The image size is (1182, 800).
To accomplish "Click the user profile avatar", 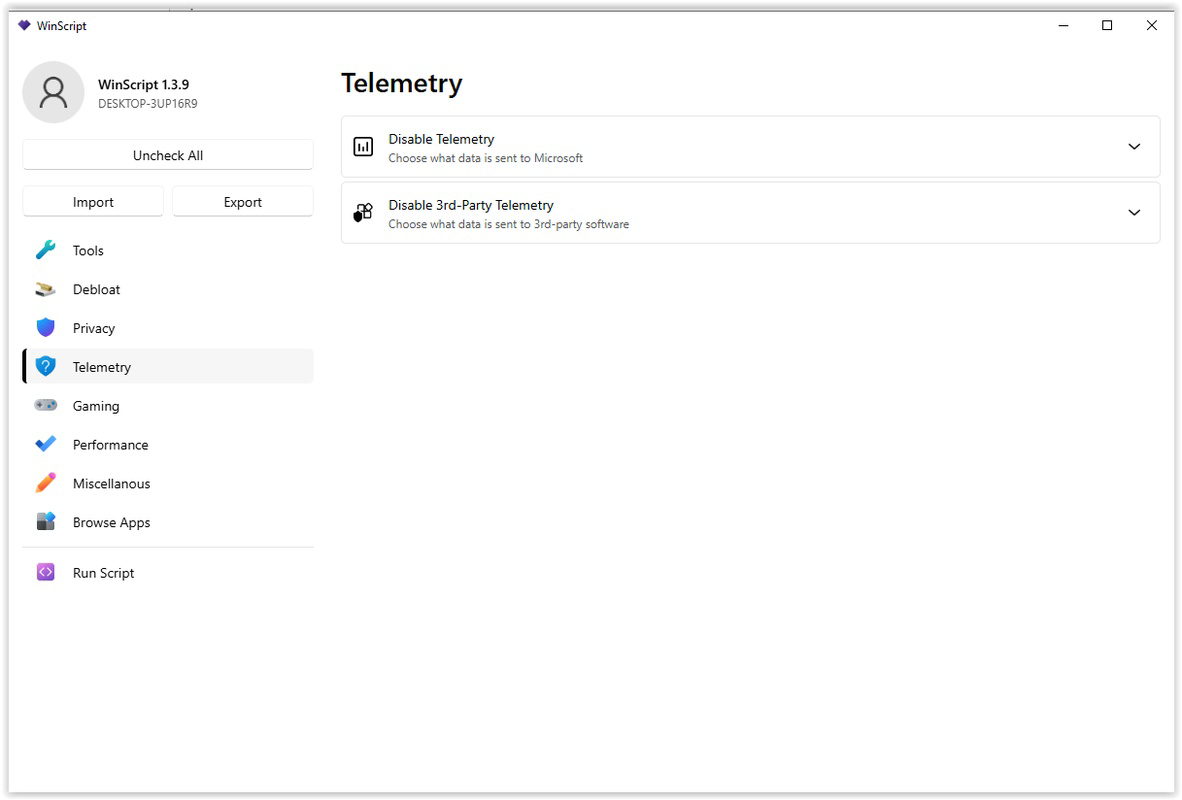I will (54, 93).
